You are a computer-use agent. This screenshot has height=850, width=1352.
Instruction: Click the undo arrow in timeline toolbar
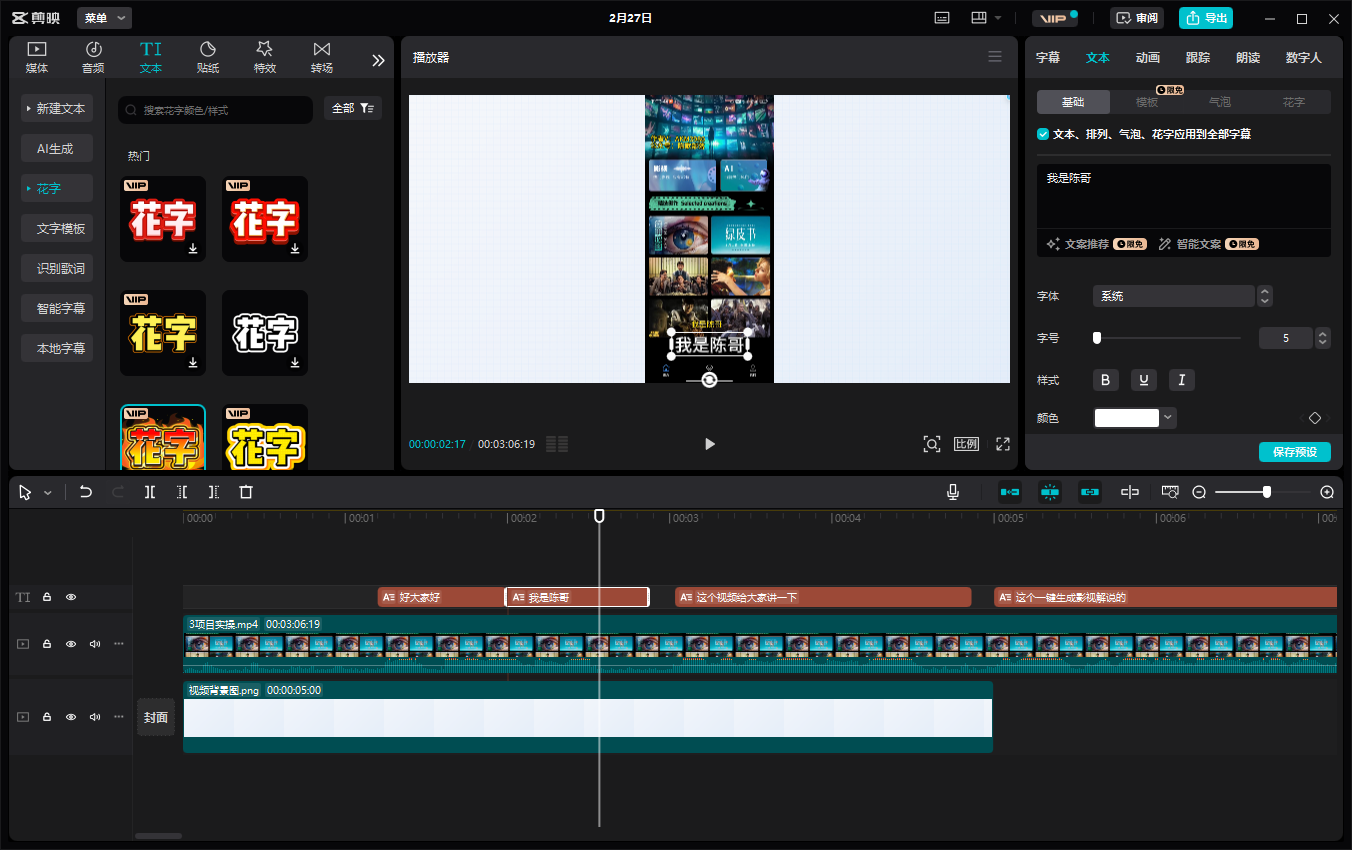pyautogui.click(x=86, y=492)
